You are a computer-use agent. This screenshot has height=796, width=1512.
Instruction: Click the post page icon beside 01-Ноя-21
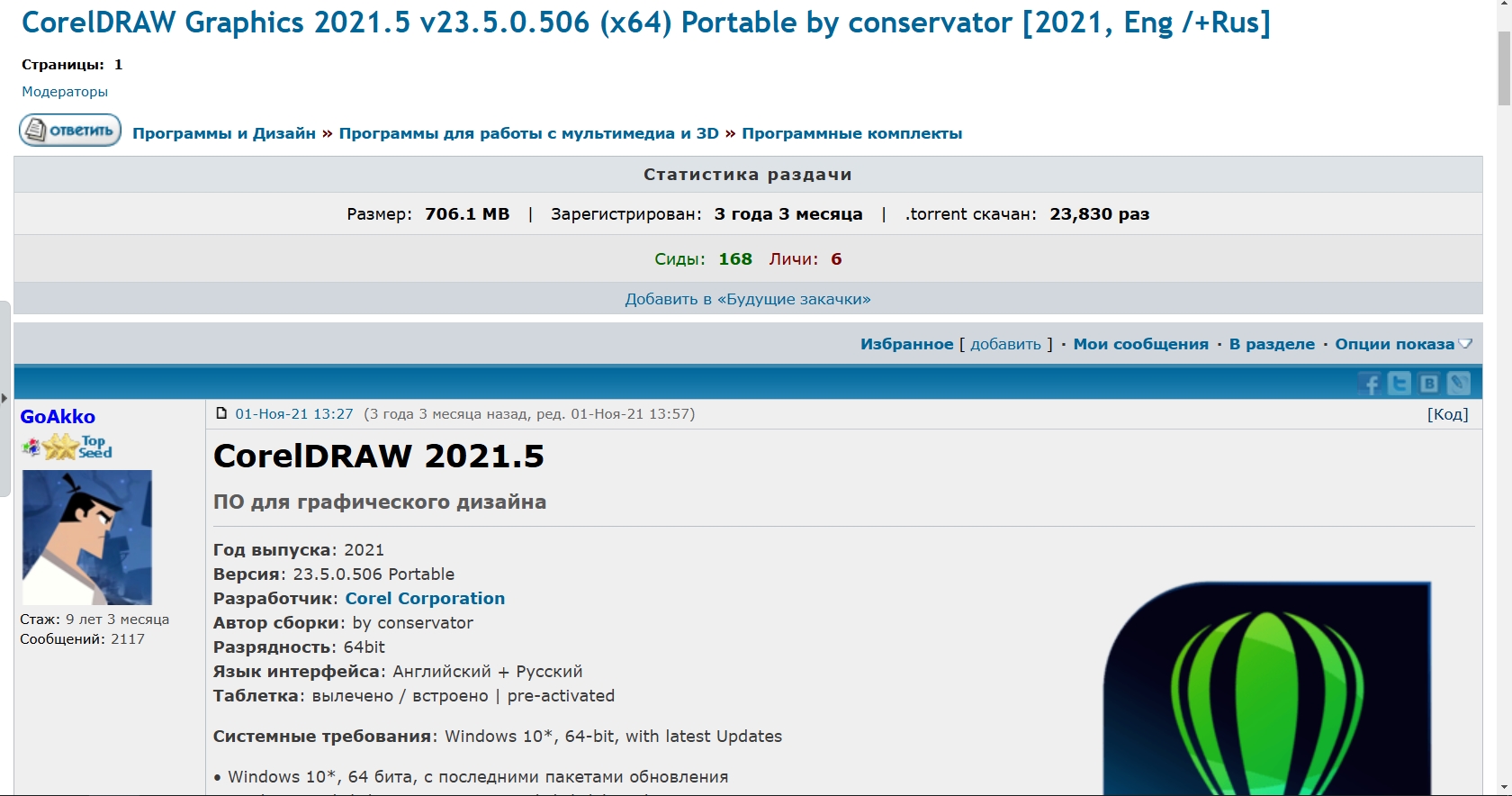(x=221, y=413)
